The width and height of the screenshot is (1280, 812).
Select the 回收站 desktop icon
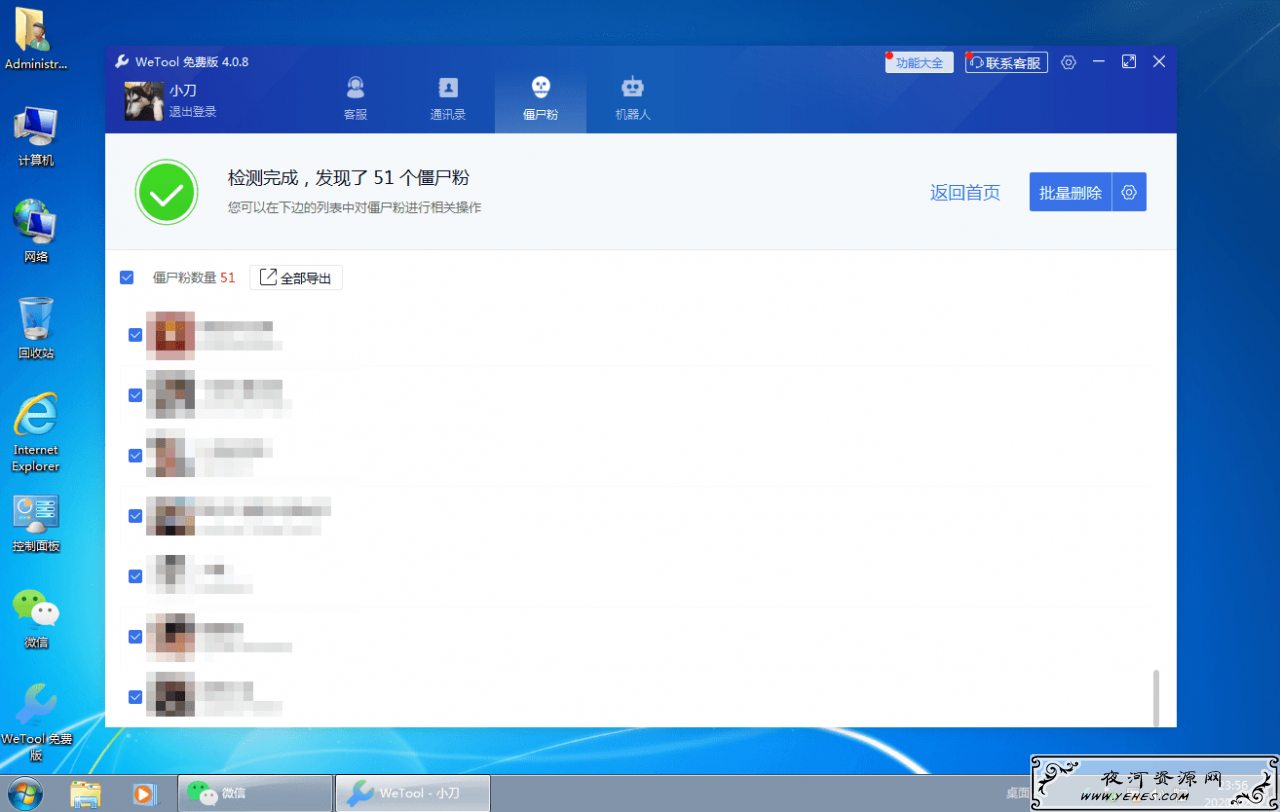coord(36,328)
